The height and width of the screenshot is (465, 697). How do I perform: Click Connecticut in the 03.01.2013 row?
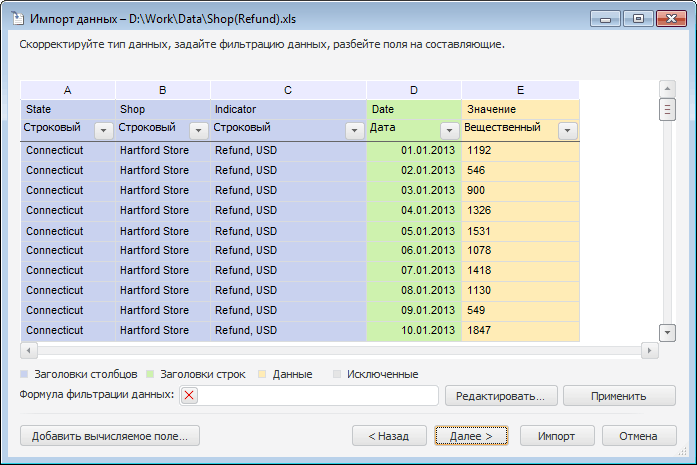coord(68,191)
